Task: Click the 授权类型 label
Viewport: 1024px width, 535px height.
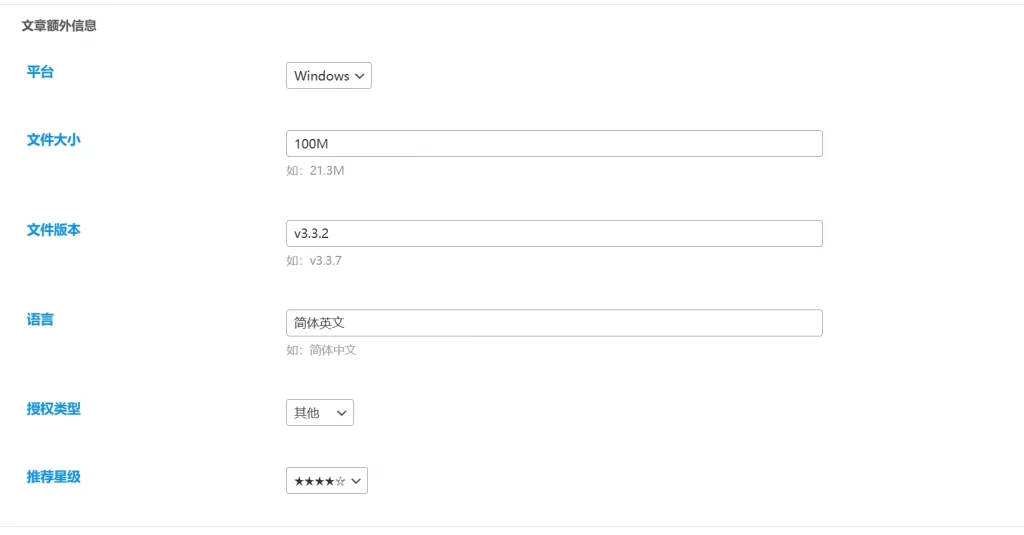Action: [53, 409]
